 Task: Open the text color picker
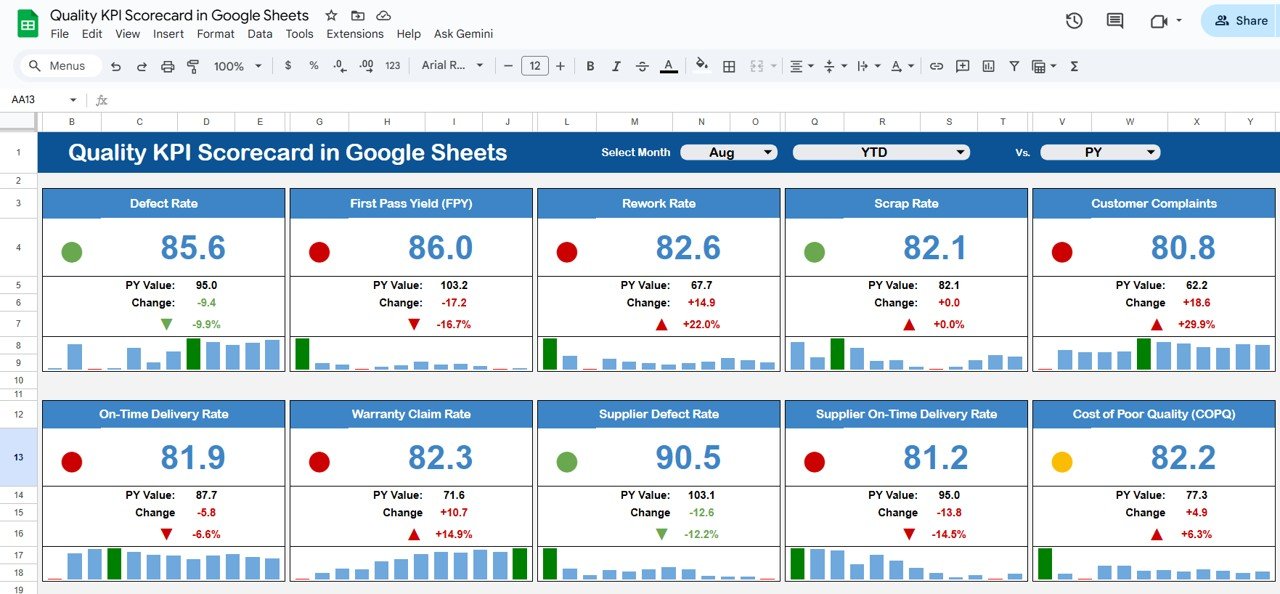(667, 66)
